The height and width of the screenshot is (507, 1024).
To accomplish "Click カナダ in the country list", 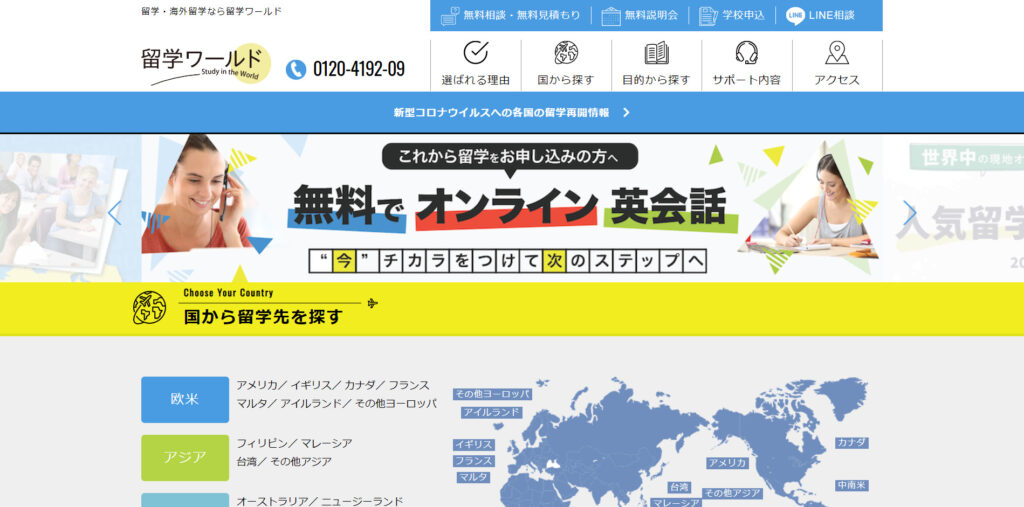I will click(360, 385).
